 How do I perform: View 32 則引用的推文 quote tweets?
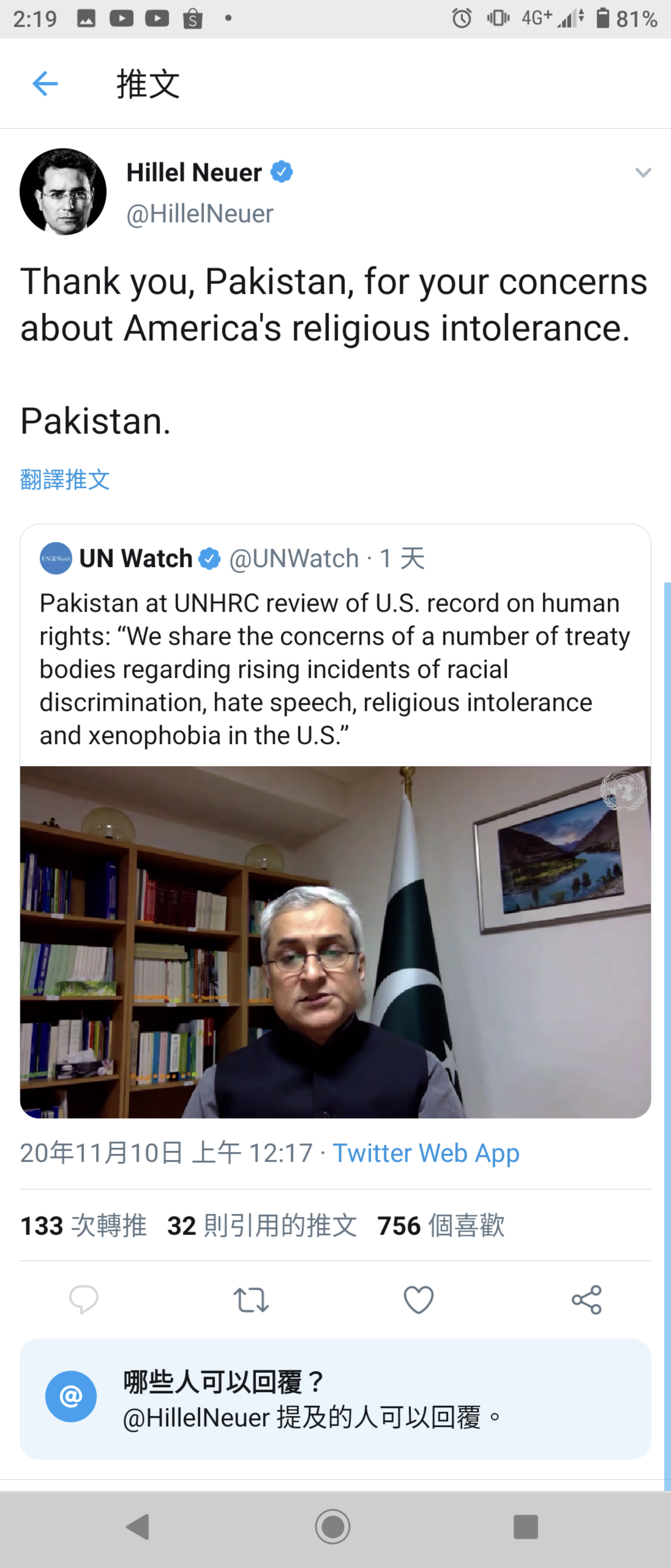(x=262, y=1225)
